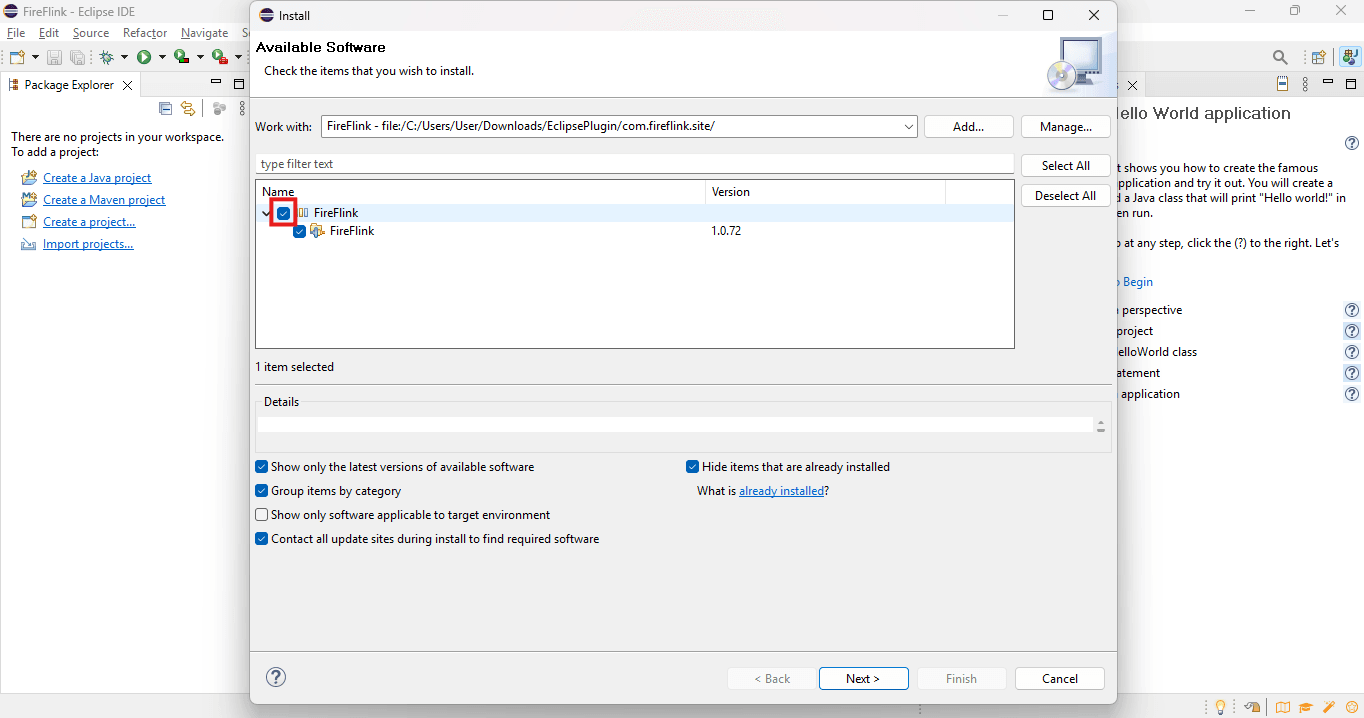
Task: Click the Debug bug icon in toolbar
Action: point(106,57)
